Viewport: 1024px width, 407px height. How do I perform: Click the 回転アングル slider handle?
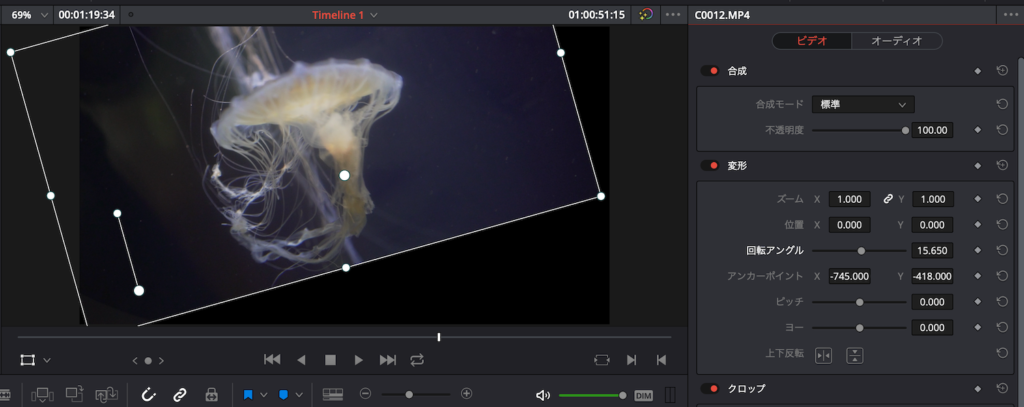click(861, 250)
